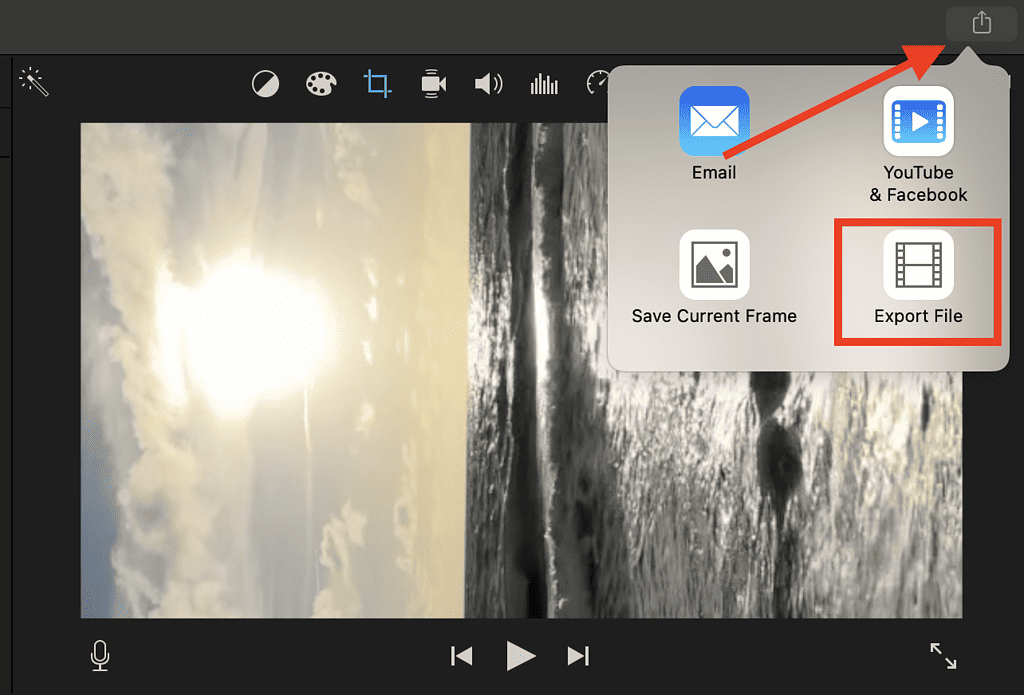The image size is (1024, 695).
Task: Select the crop tool
Action: tap(377, 84)
